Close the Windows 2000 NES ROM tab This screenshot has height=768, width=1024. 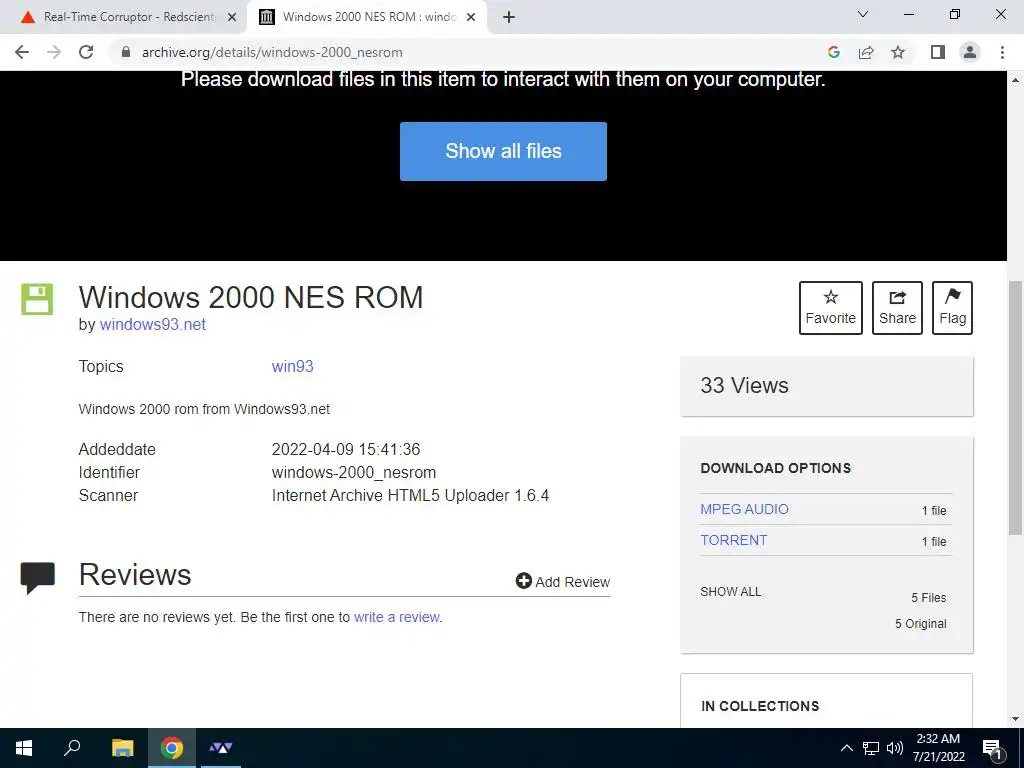coord(471,18)
